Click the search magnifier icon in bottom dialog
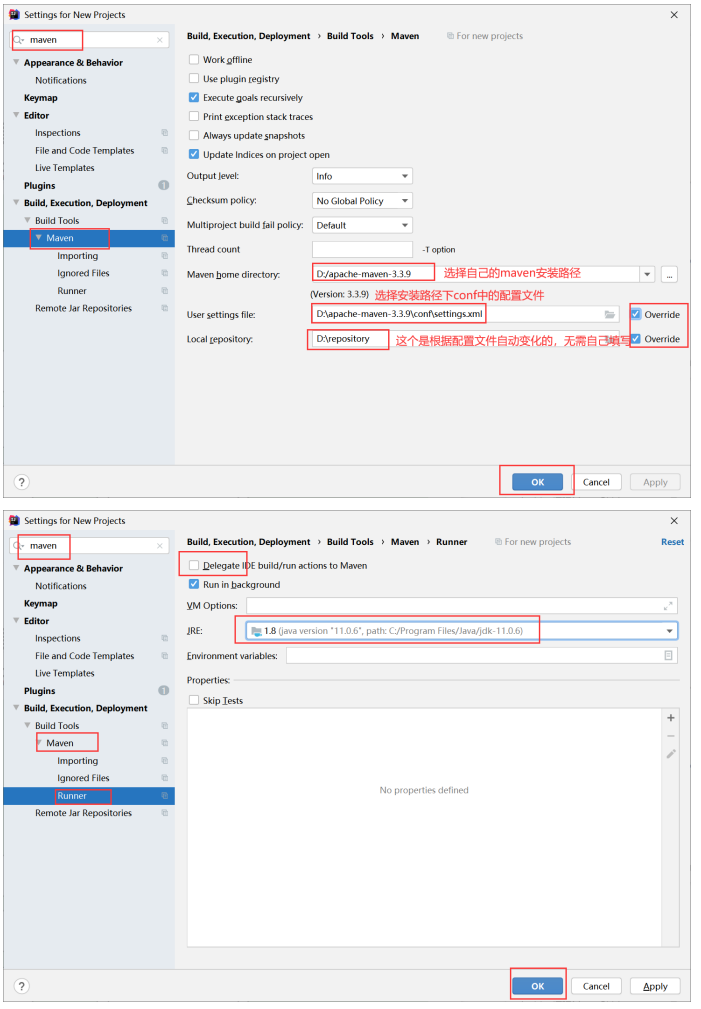Image resolution: width=701 pixels, height=1009 pixels. click(17, 546)
